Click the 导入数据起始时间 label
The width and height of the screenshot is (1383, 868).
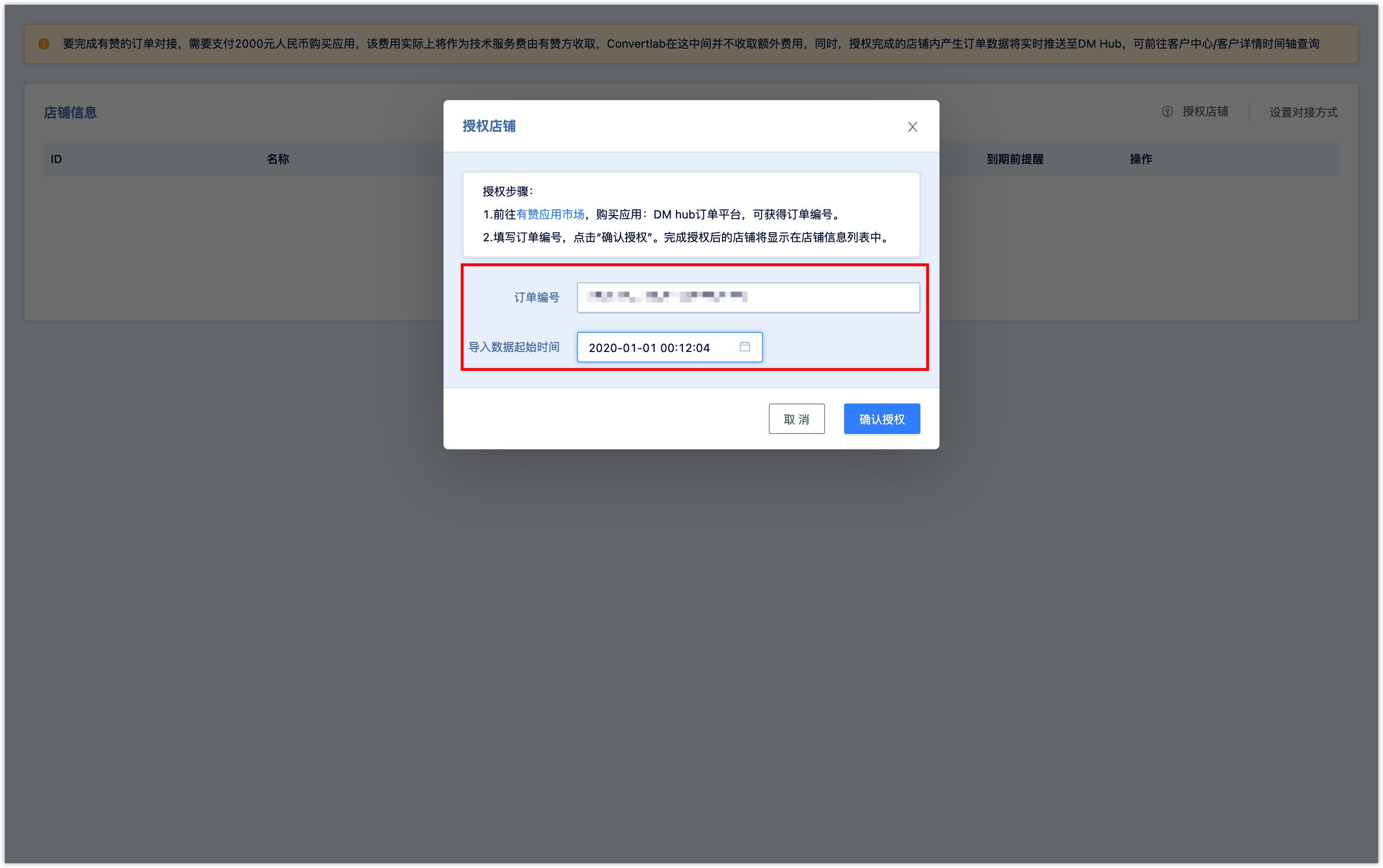point(514,347)
